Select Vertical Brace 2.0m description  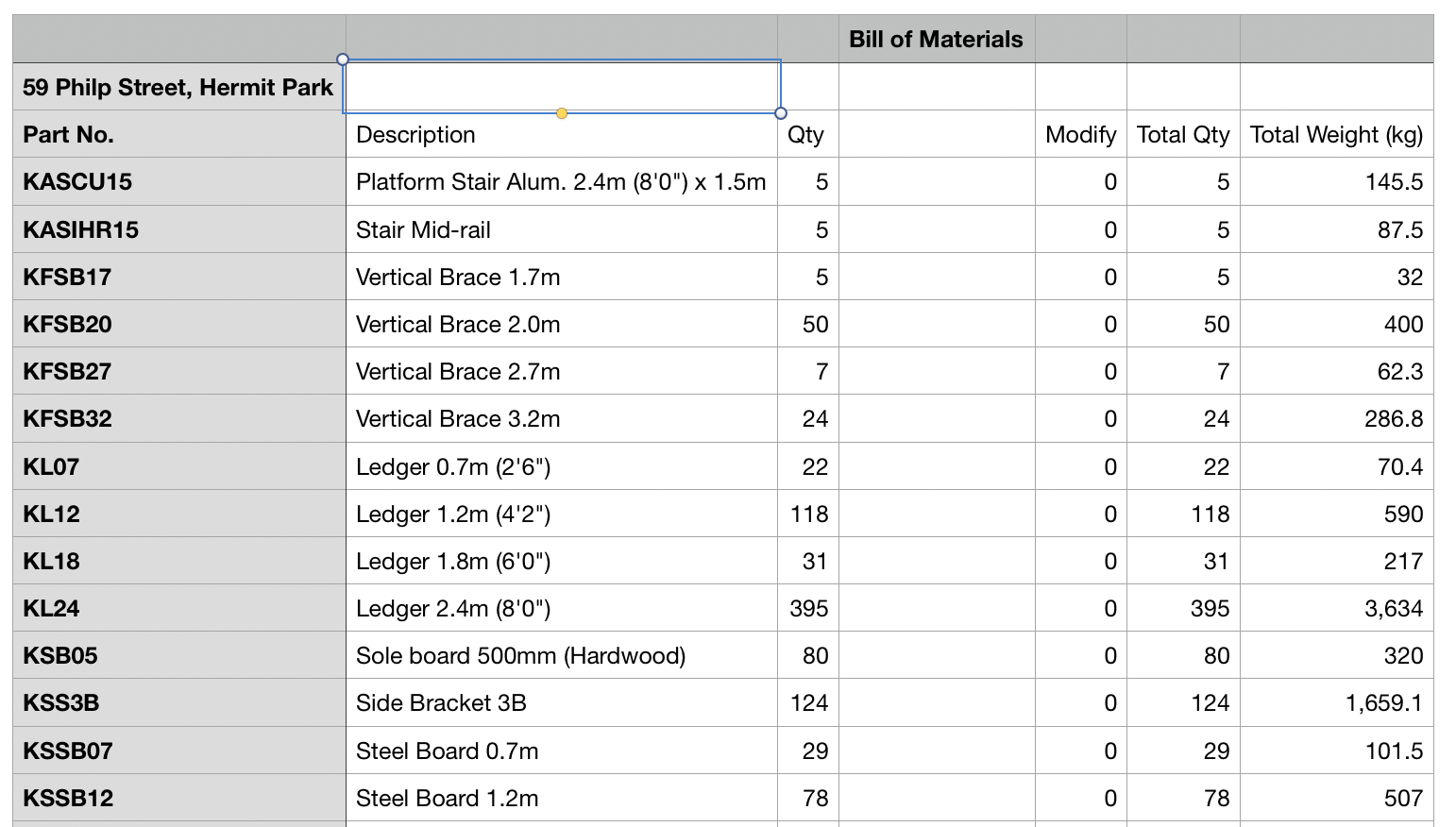tap(562, 324)
